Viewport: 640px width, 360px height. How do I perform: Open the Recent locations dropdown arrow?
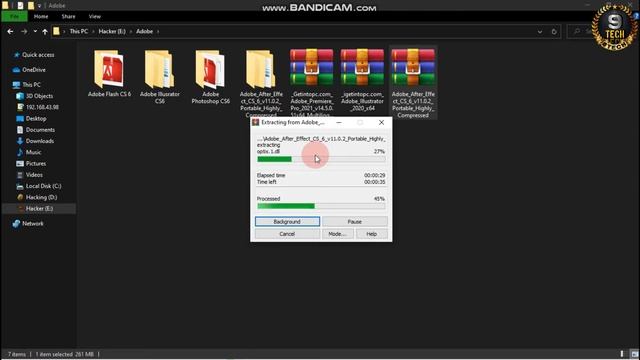[35, 31]
